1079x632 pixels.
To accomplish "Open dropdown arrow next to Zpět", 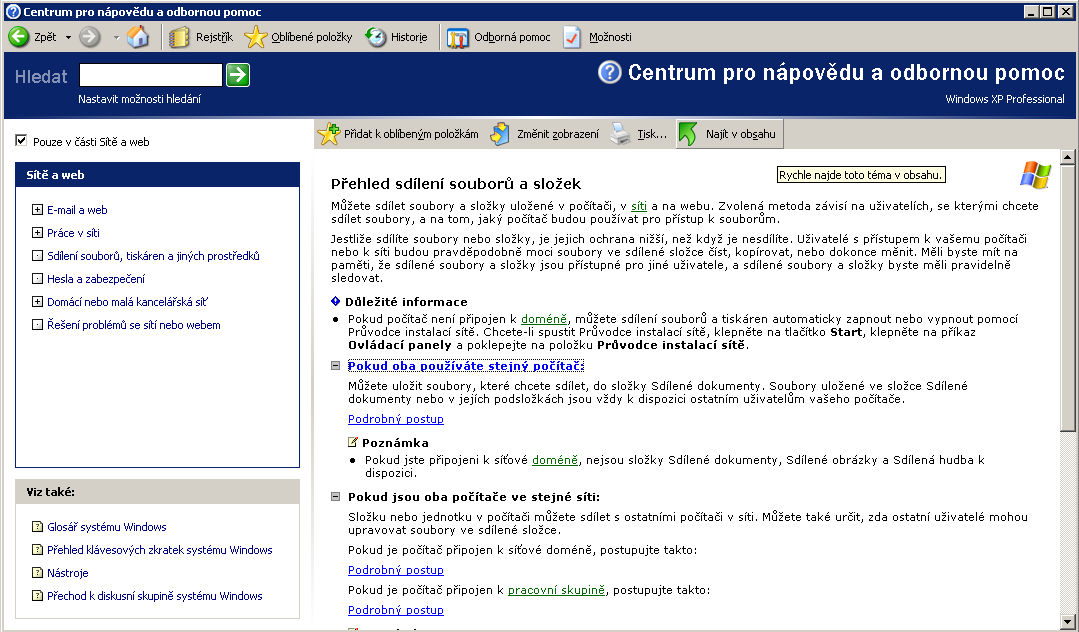I will coord(68,37).
